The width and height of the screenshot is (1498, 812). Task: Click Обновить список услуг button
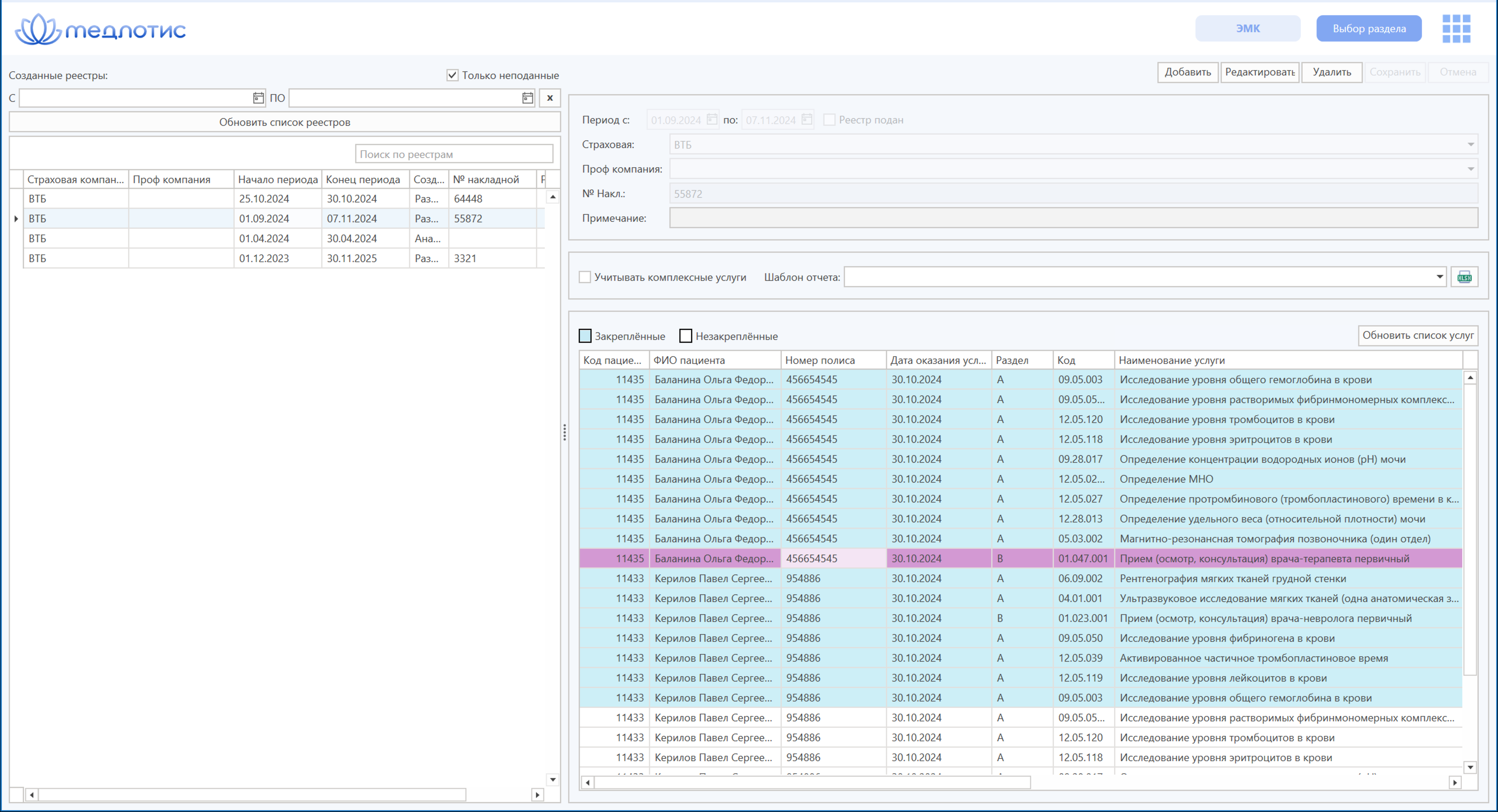point(1418,336)
